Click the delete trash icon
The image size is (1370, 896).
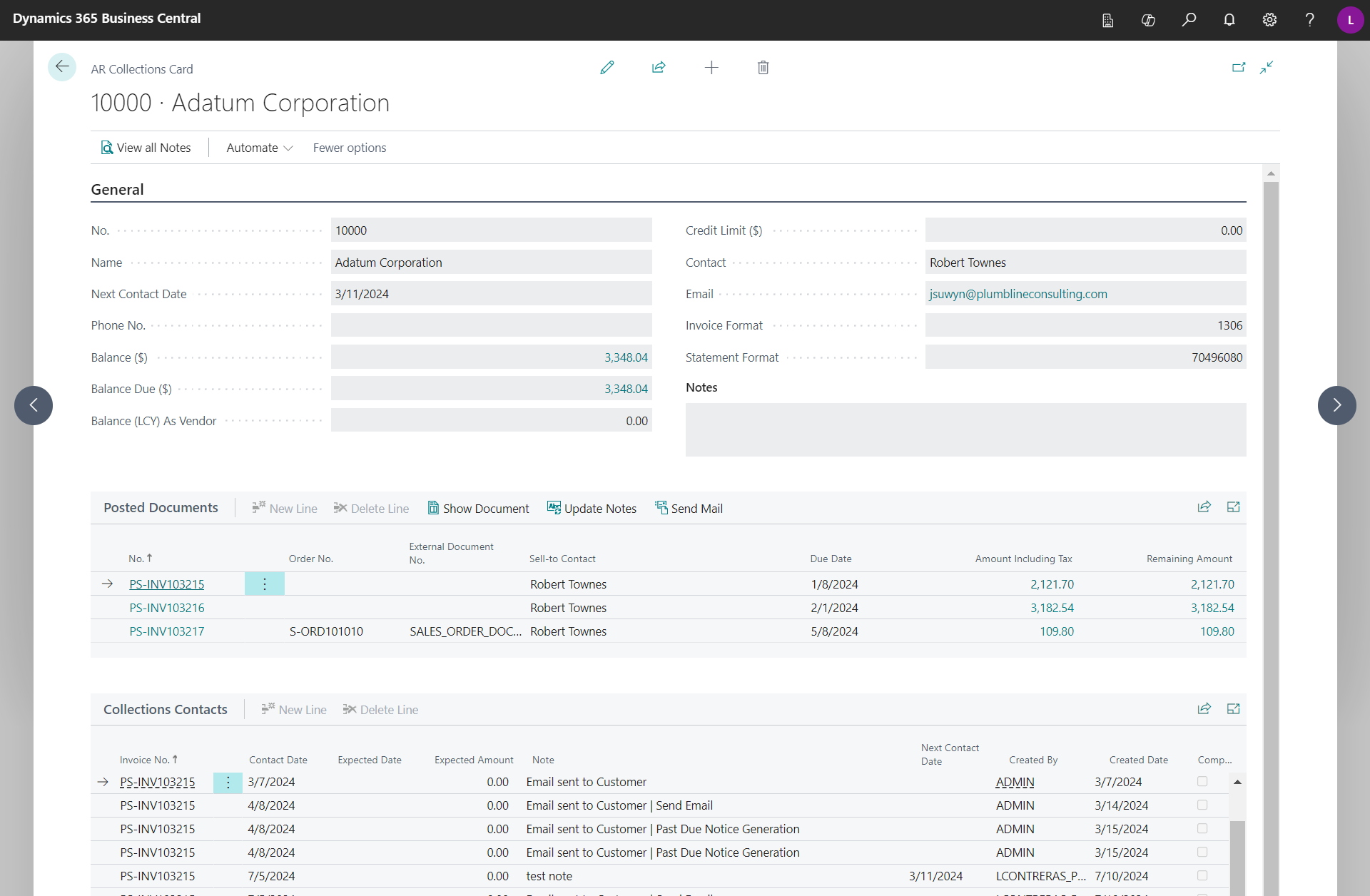point(763,68)
